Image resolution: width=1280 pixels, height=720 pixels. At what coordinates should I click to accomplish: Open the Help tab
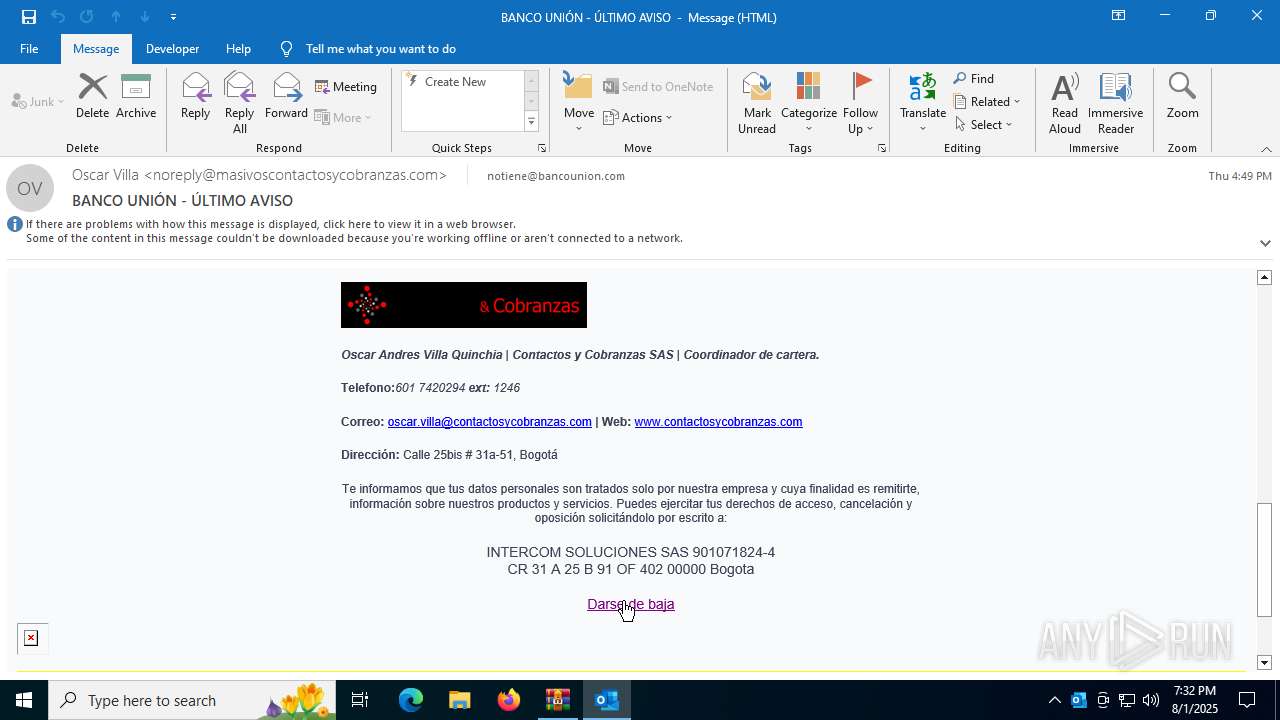point(238,49)
